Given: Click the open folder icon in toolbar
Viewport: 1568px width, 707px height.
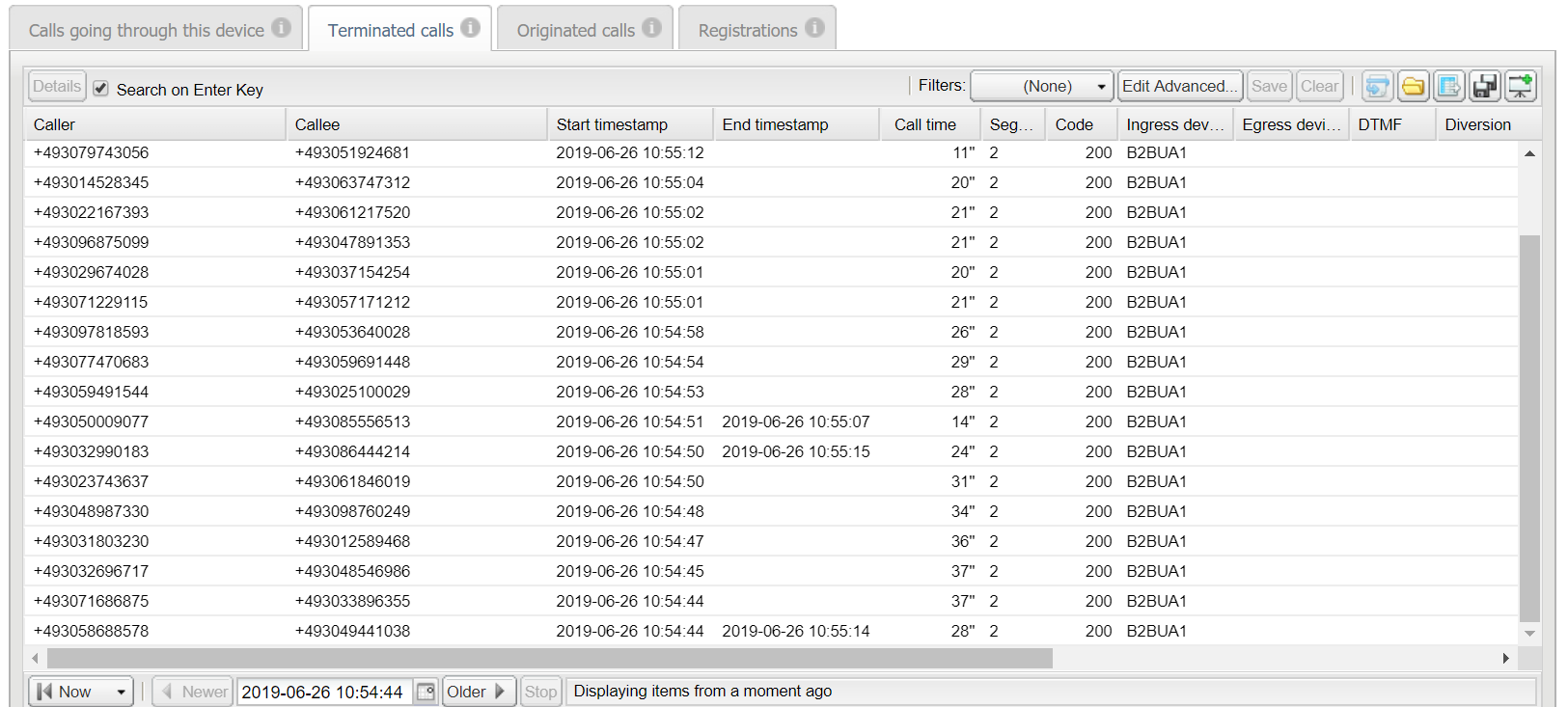Looking at the screenshot, I should click(1413, 87).
